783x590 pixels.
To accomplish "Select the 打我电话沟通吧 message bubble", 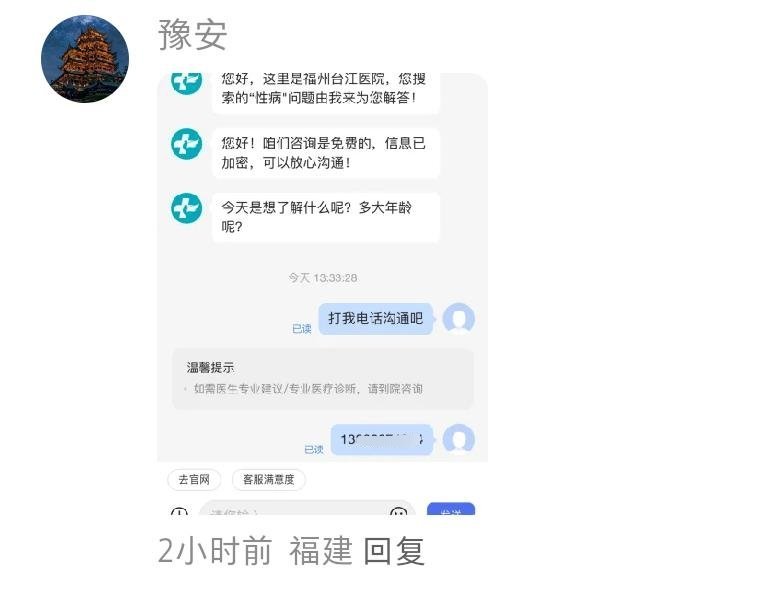I will 376,318.
